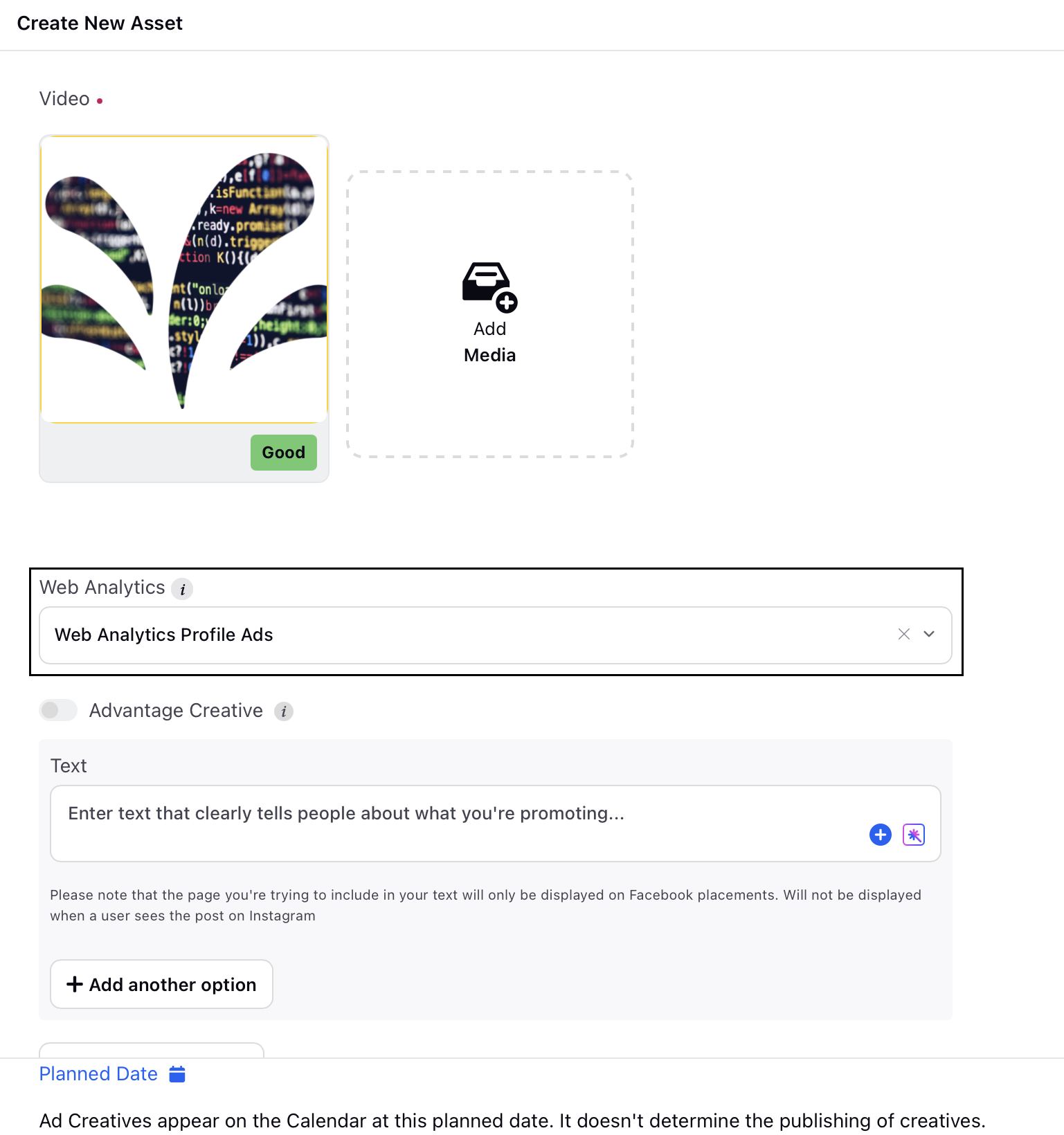Open the Web Analytics Profile Ads combo box

(x=496, y=635)
